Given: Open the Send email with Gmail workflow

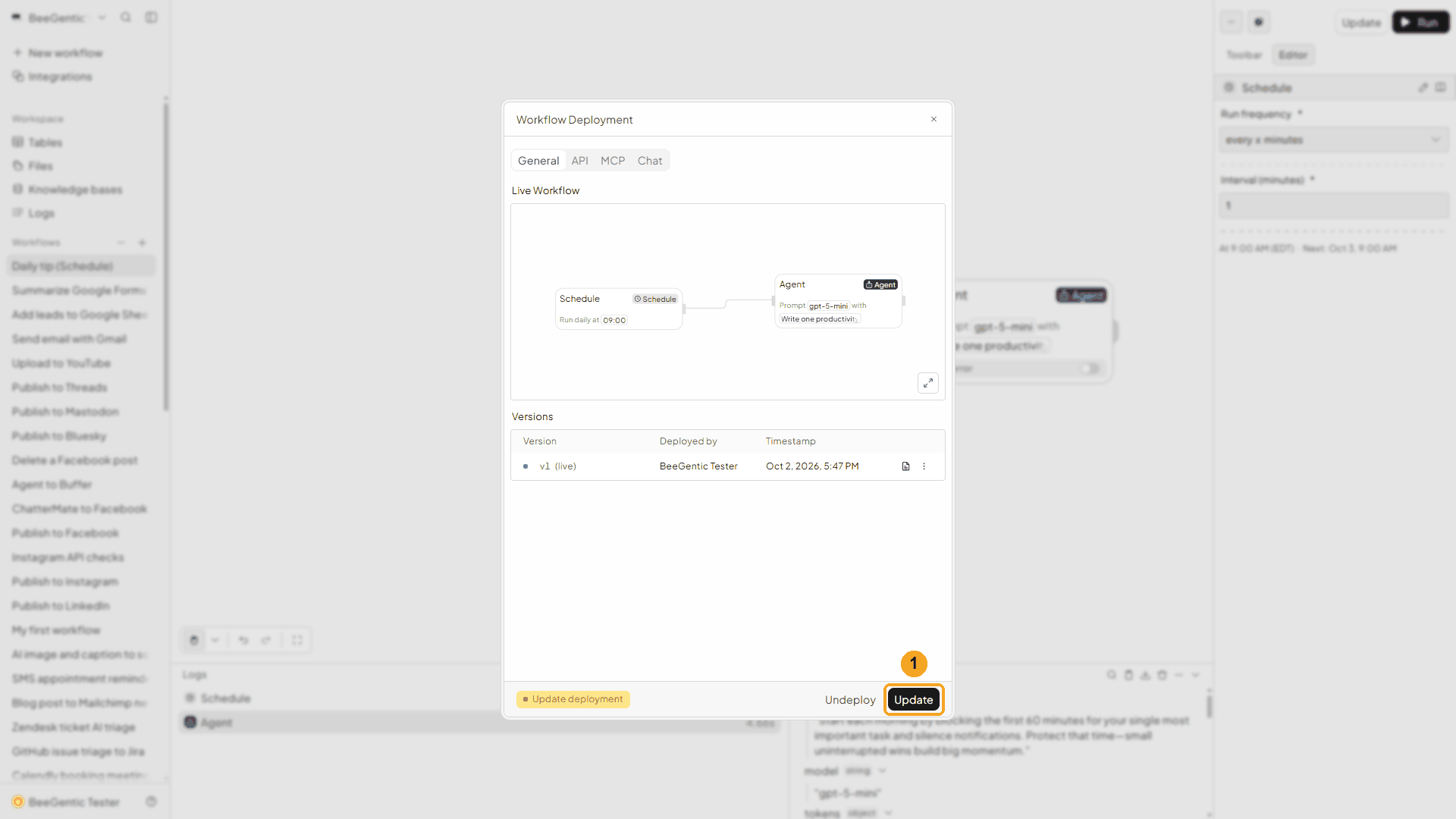Looking at the screenshot, I should pos(69,339).
